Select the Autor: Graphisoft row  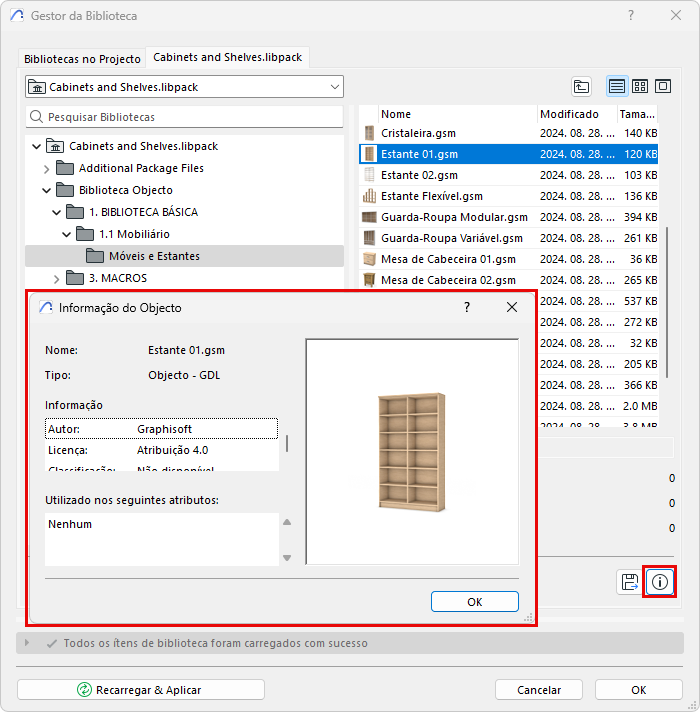[x=161, y=429]
